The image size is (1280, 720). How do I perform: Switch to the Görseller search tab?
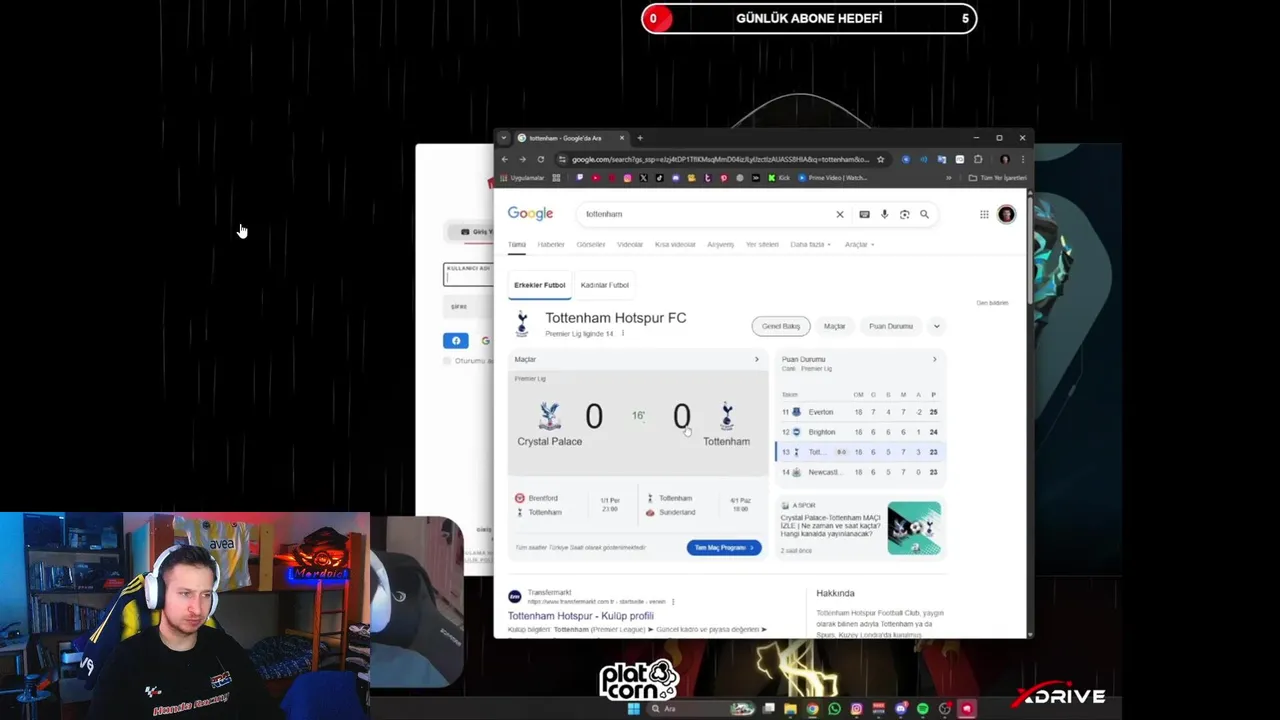click(x=590, y=244)
